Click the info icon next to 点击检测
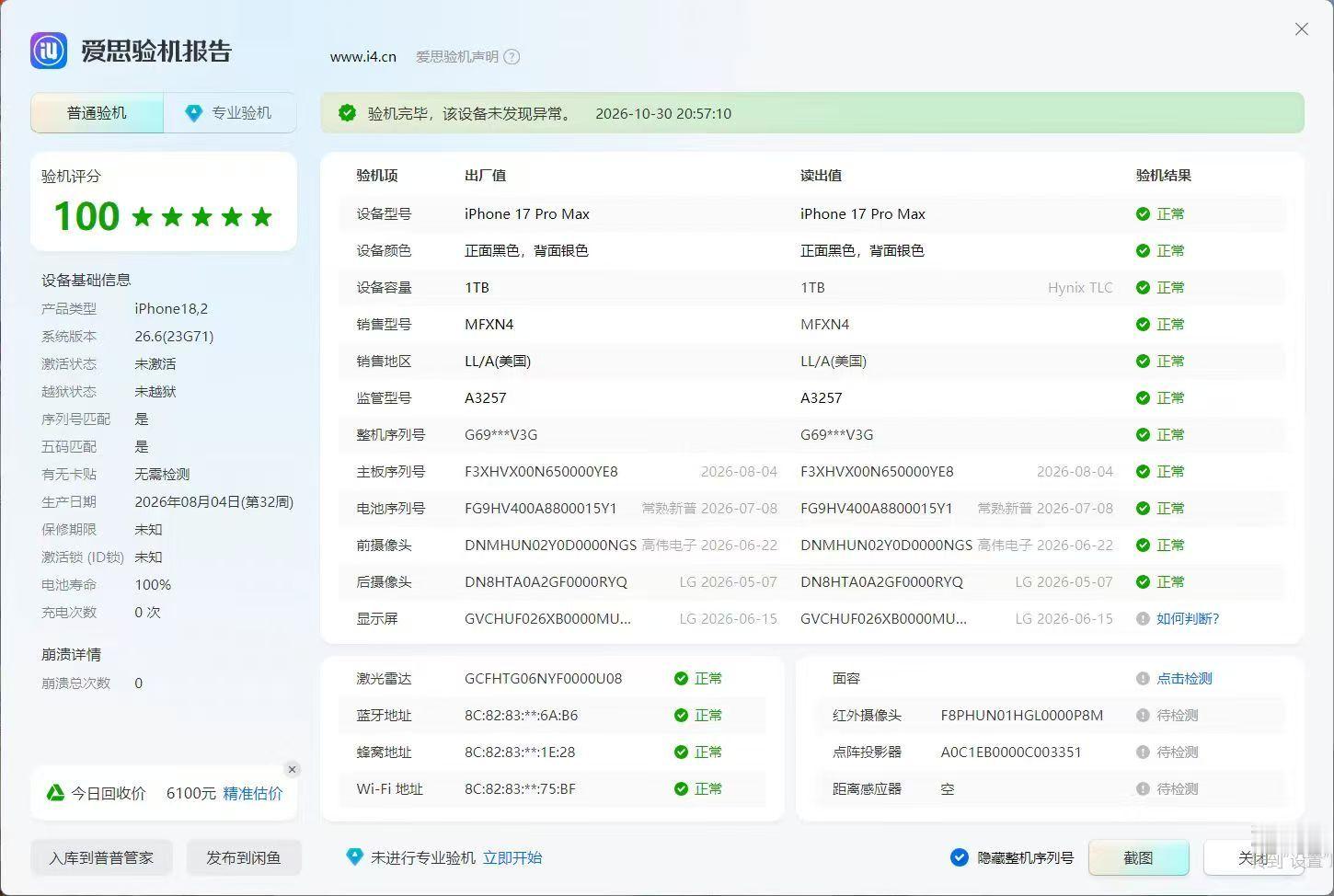Screen dimensions: 1334x896 tap(1143, 679)
